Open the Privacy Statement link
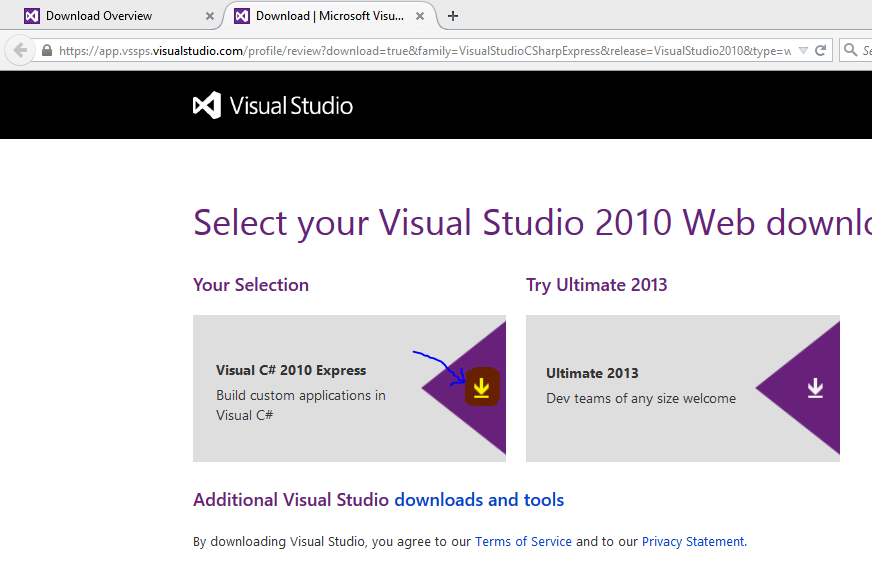 pyautogui.click(x=692, y=541)
